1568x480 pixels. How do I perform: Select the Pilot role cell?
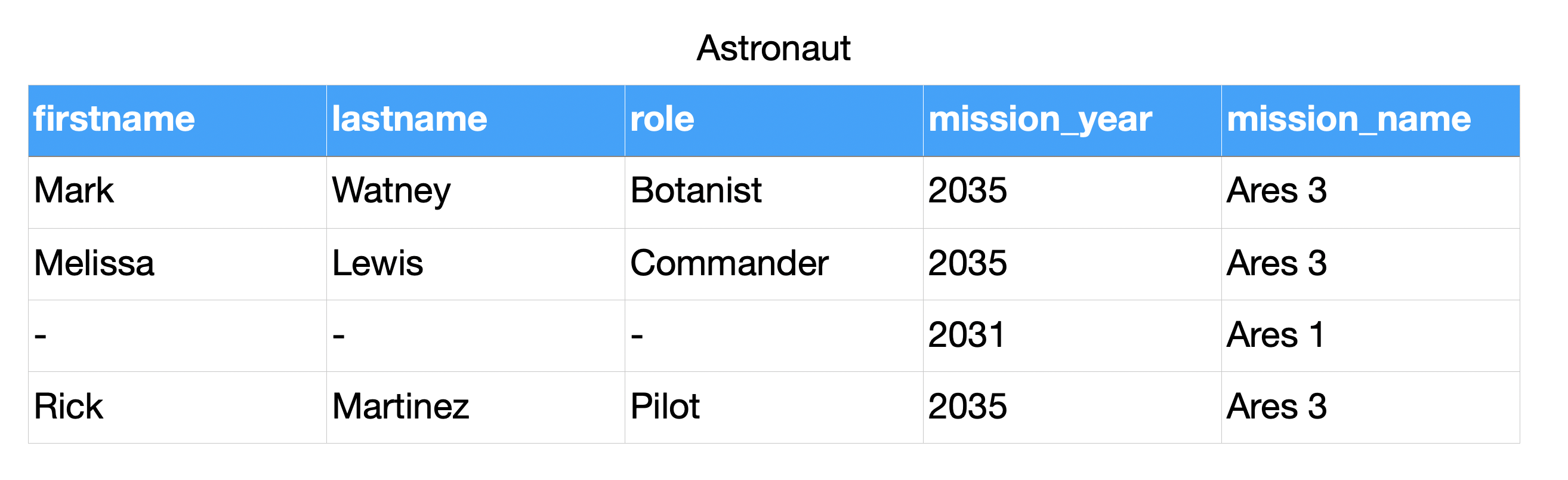[665, 407]
